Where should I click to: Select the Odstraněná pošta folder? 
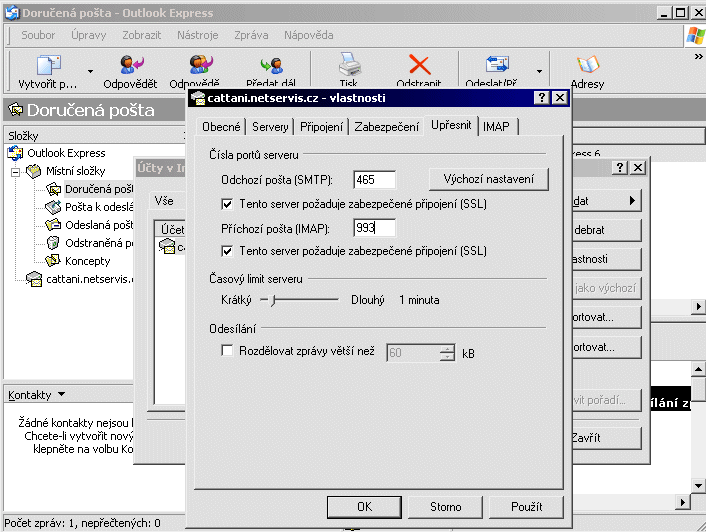click(99, 243)
